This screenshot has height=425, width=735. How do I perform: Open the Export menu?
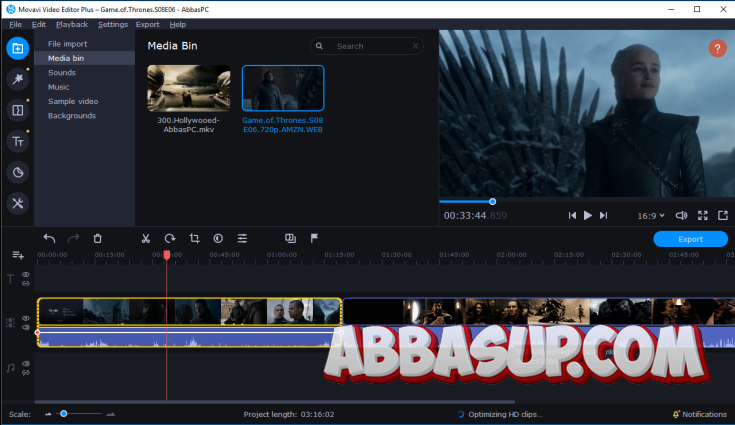(x=147, y=24)
